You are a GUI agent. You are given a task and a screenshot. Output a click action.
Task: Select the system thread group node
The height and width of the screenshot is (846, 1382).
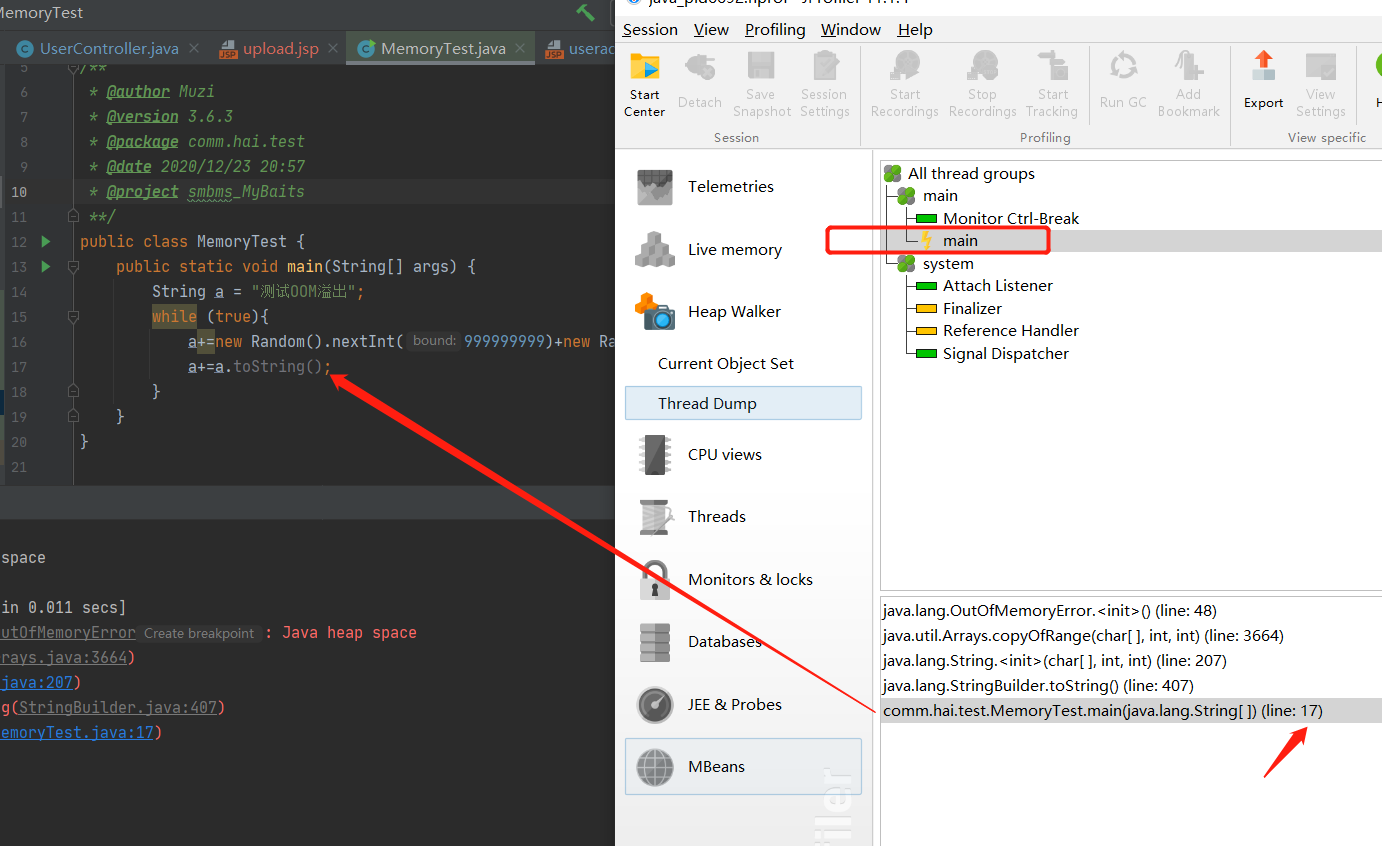948,264
